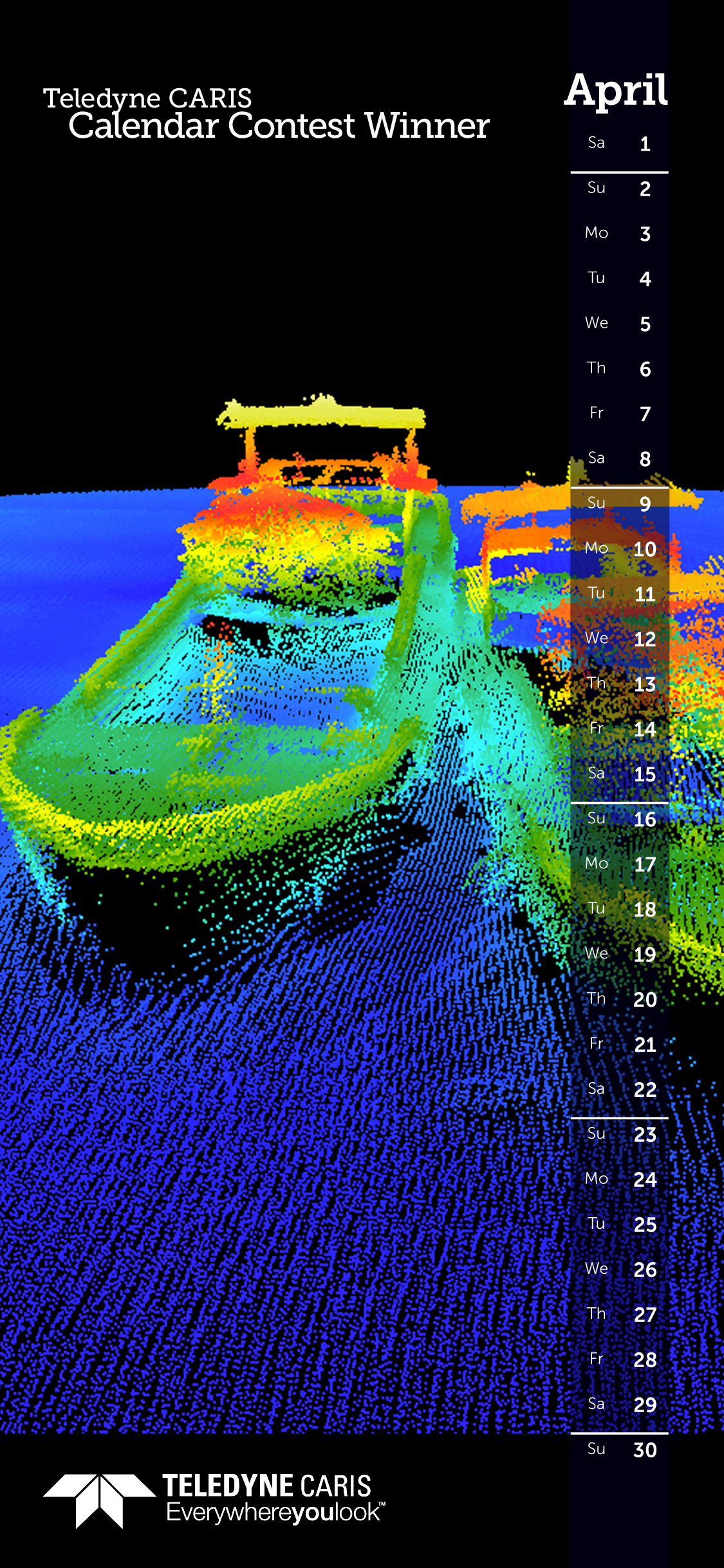
Task: Select calendar date 17
Action: 645,864
